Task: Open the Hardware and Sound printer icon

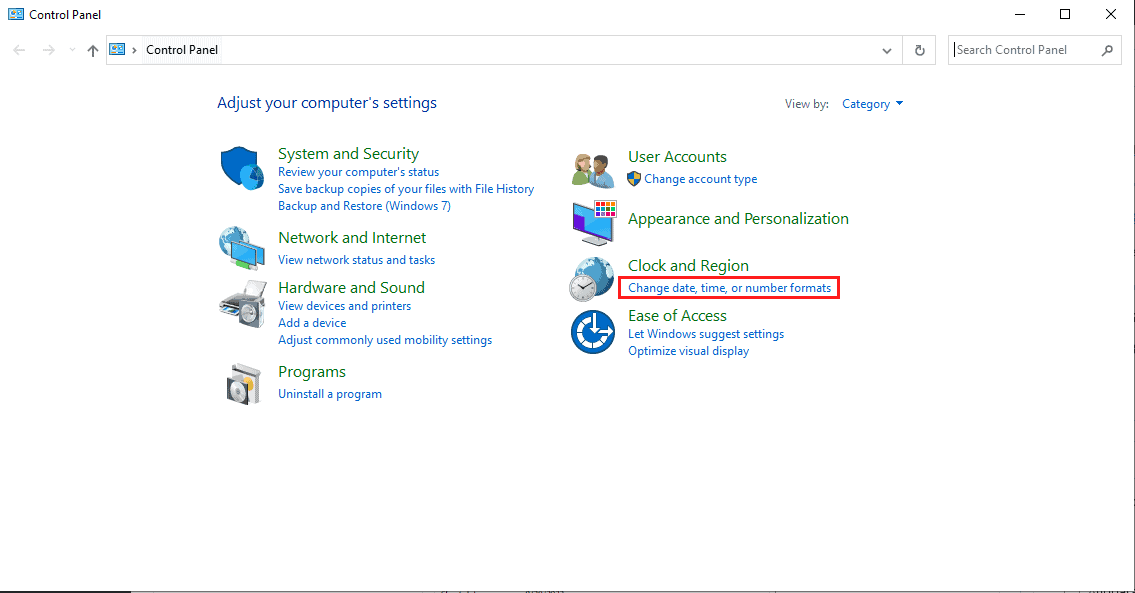Action: tap(243, 303)
